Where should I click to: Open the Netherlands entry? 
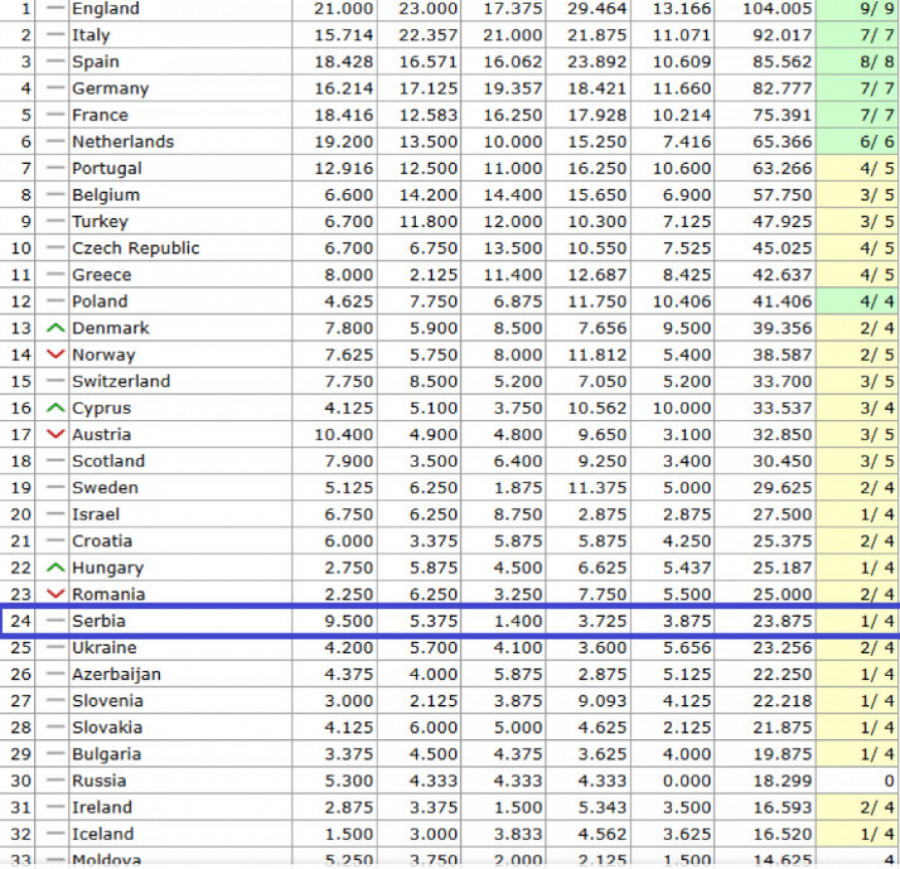click(x=122, y=142)
